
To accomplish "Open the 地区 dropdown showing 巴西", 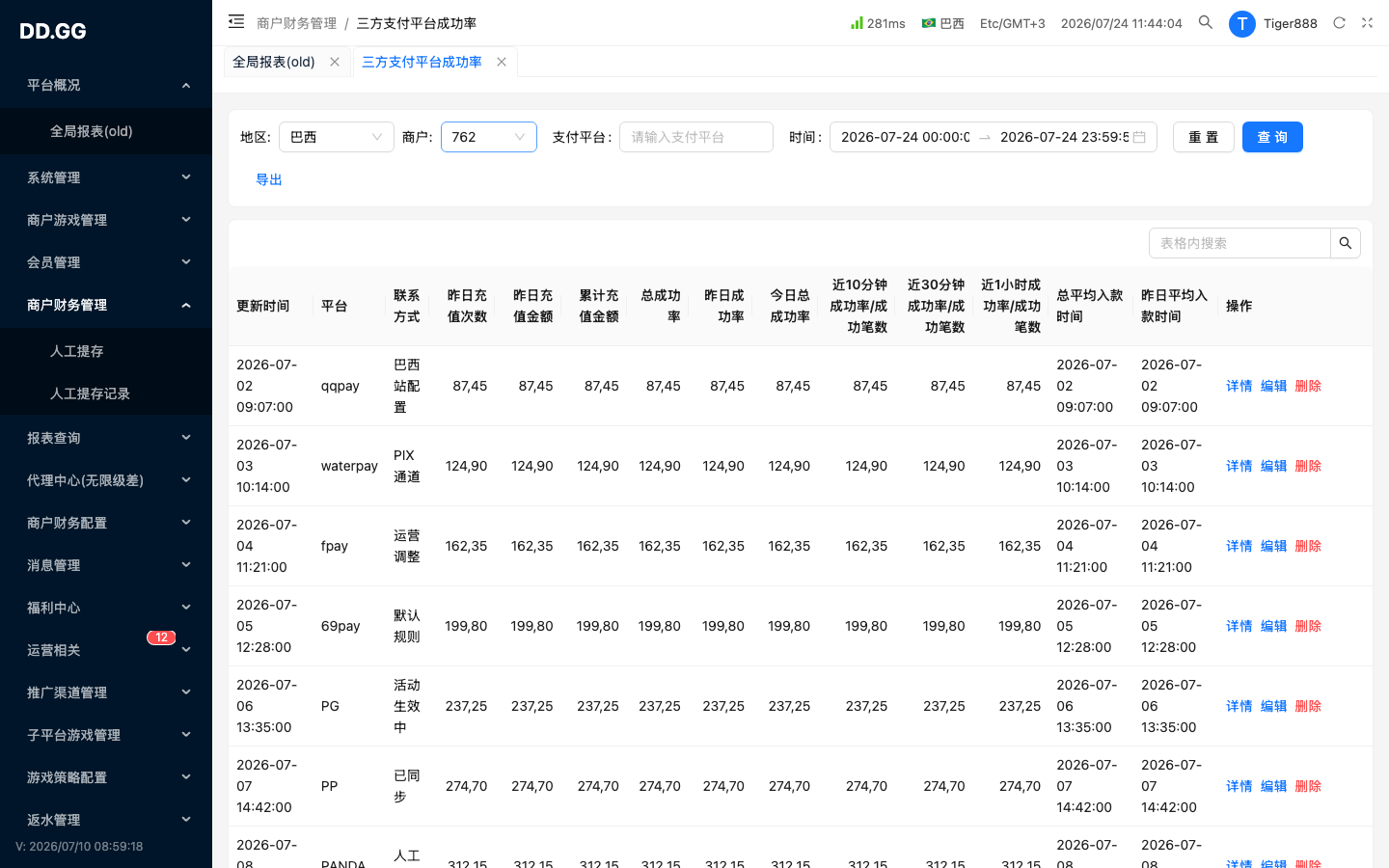I will [x=337, y=137].
